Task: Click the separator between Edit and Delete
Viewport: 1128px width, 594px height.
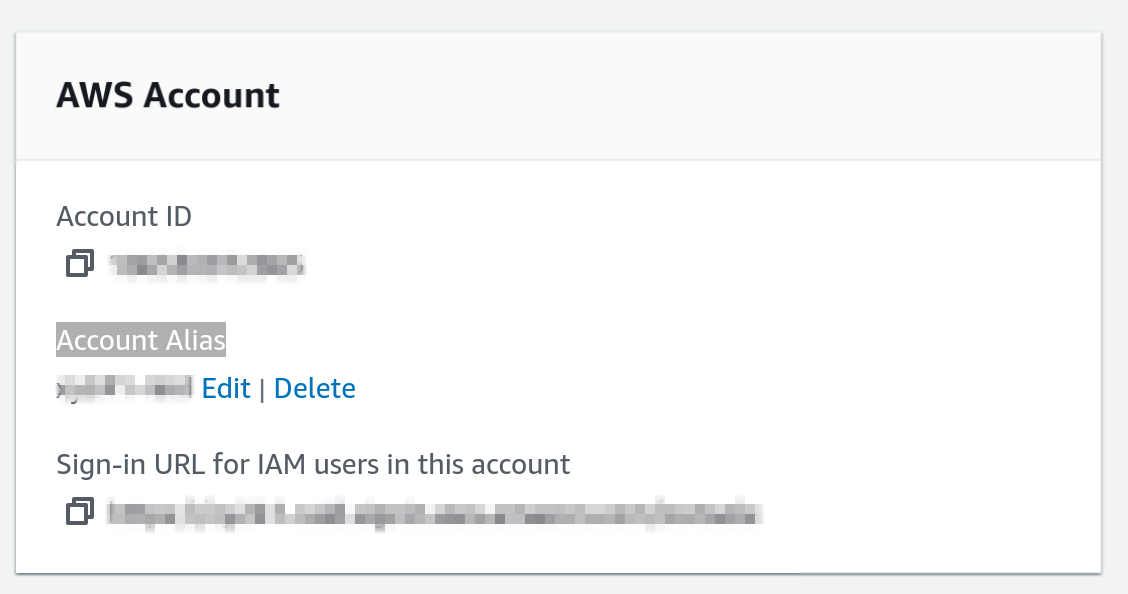Action: pos(262,389)
